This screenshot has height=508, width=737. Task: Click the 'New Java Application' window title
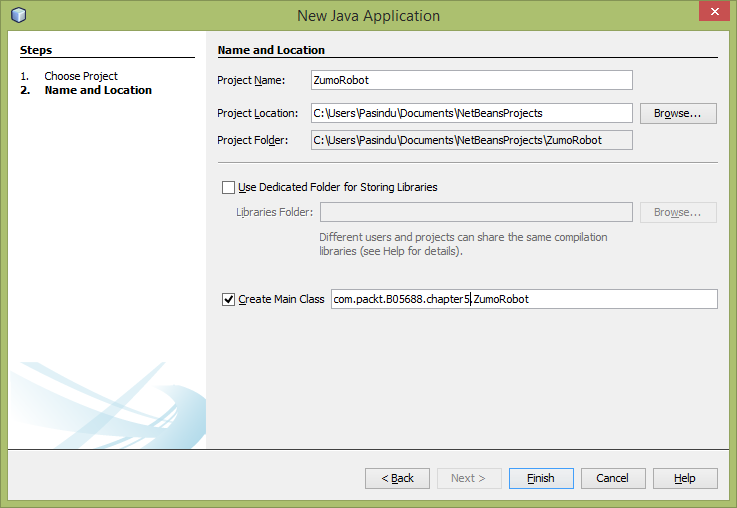click(368, 16)
